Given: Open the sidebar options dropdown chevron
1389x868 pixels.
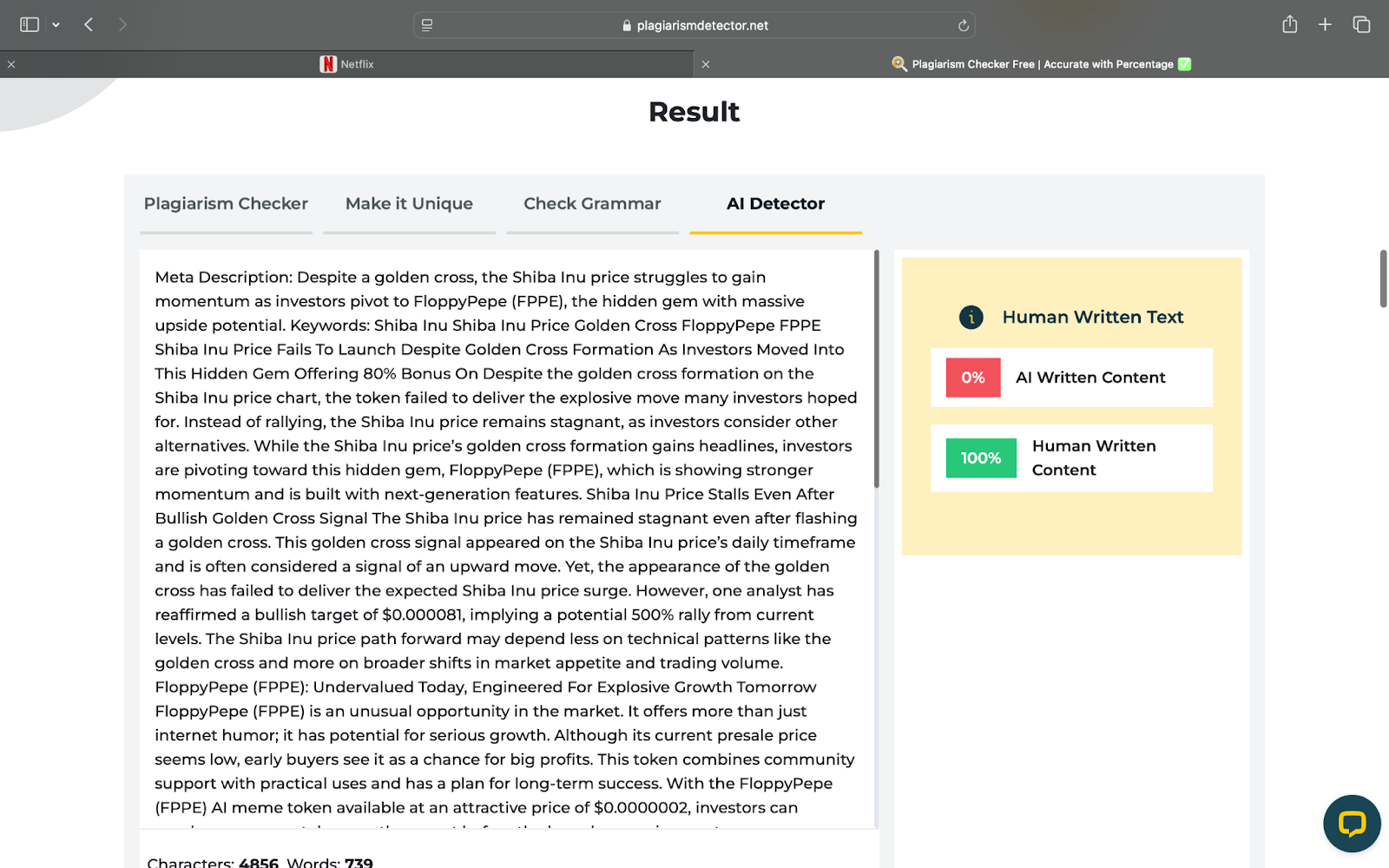Looking at the screenshot, I should (56, 25).
